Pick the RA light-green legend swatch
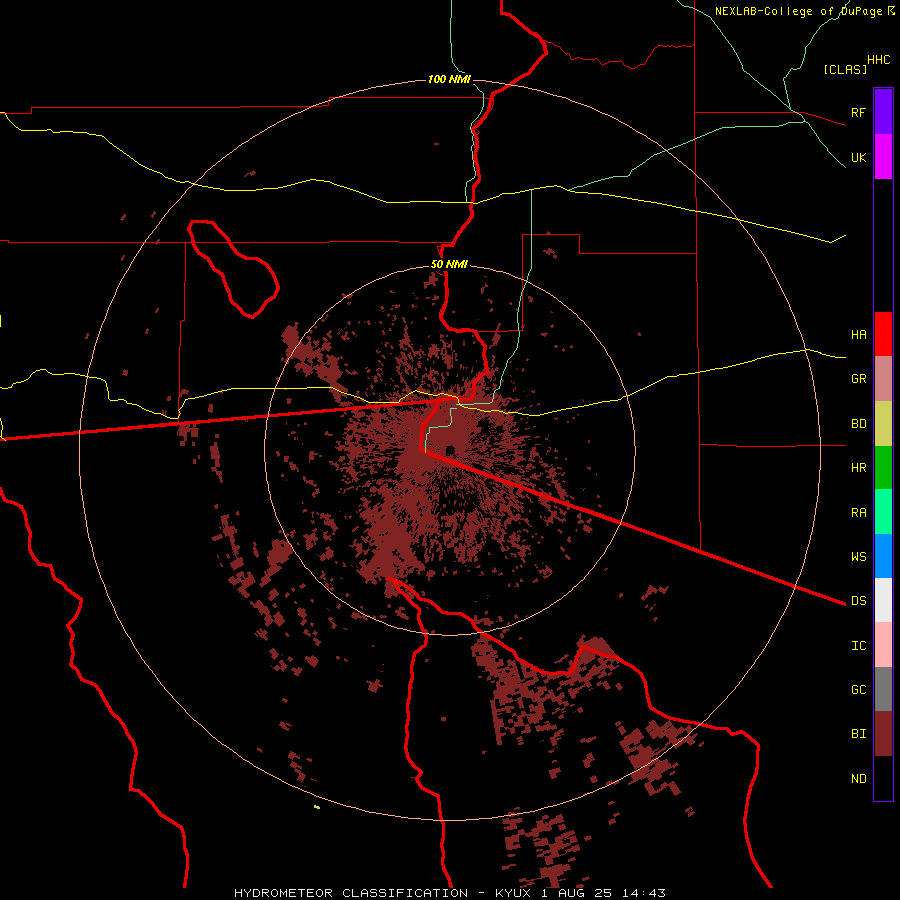 coord(883,512)
